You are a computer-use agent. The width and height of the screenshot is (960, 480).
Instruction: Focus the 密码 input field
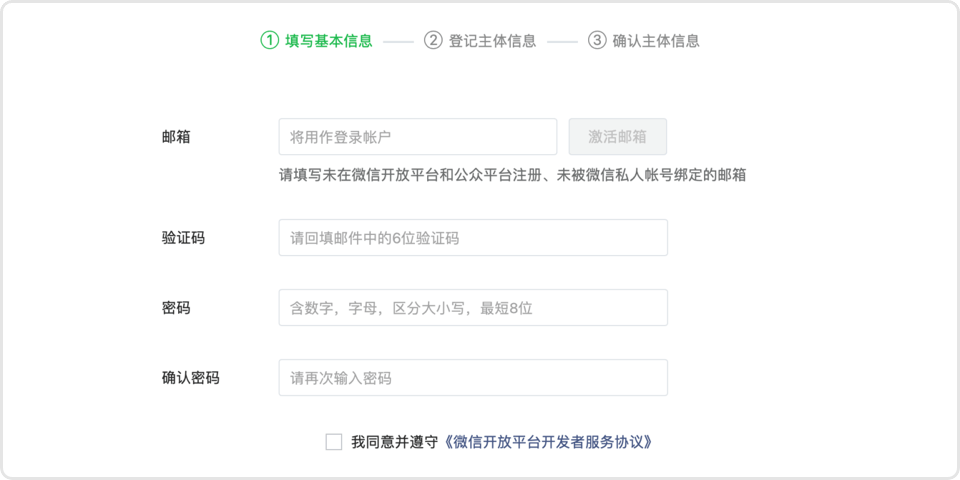click(x=473, y=308)
